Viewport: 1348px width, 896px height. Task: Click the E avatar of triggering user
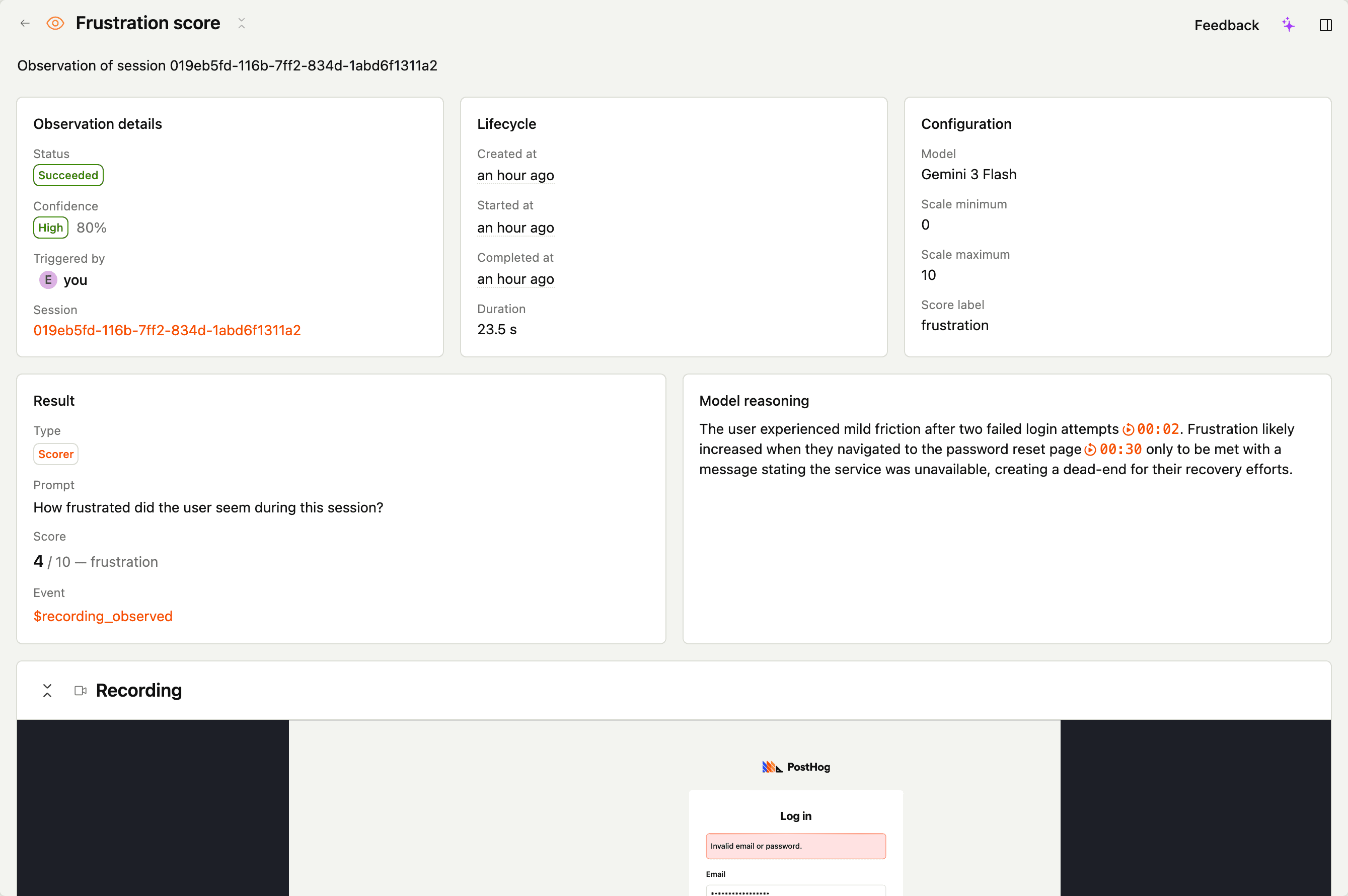pos(48,280)
